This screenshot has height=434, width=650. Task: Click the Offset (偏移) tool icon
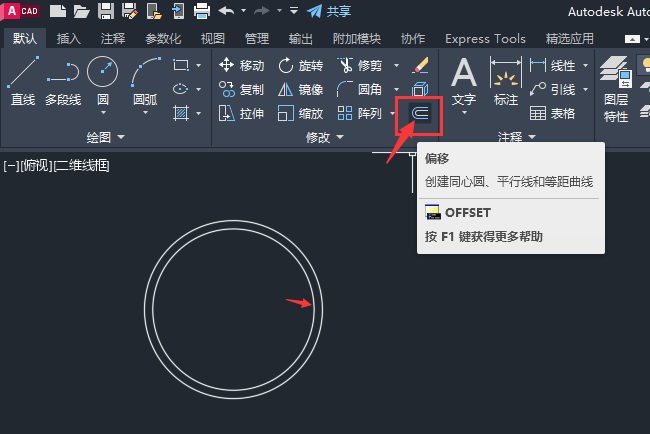click(420, 113)
